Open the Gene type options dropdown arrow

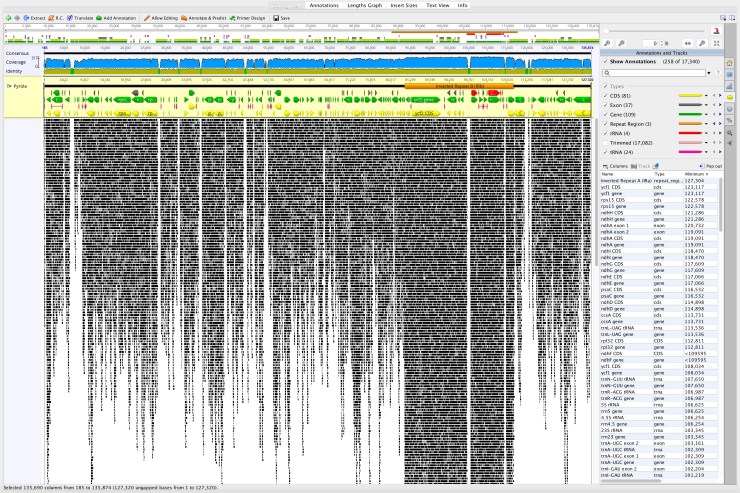point(706,115)
